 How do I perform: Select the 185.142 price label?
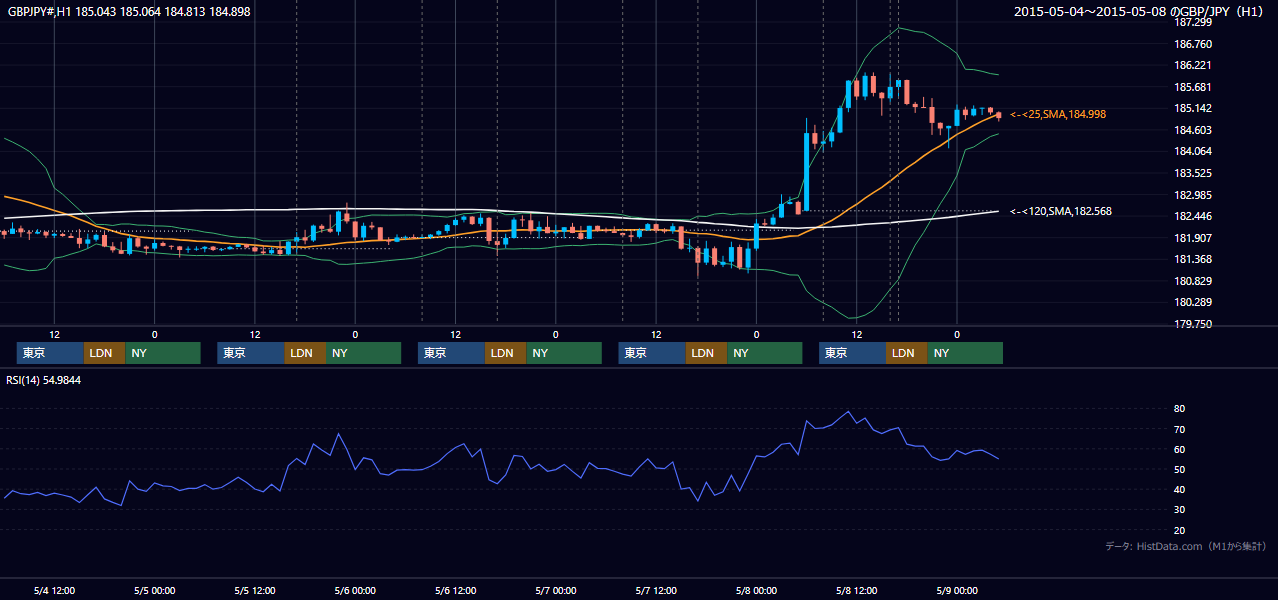pyautogui.click(x=1193, y=108)
